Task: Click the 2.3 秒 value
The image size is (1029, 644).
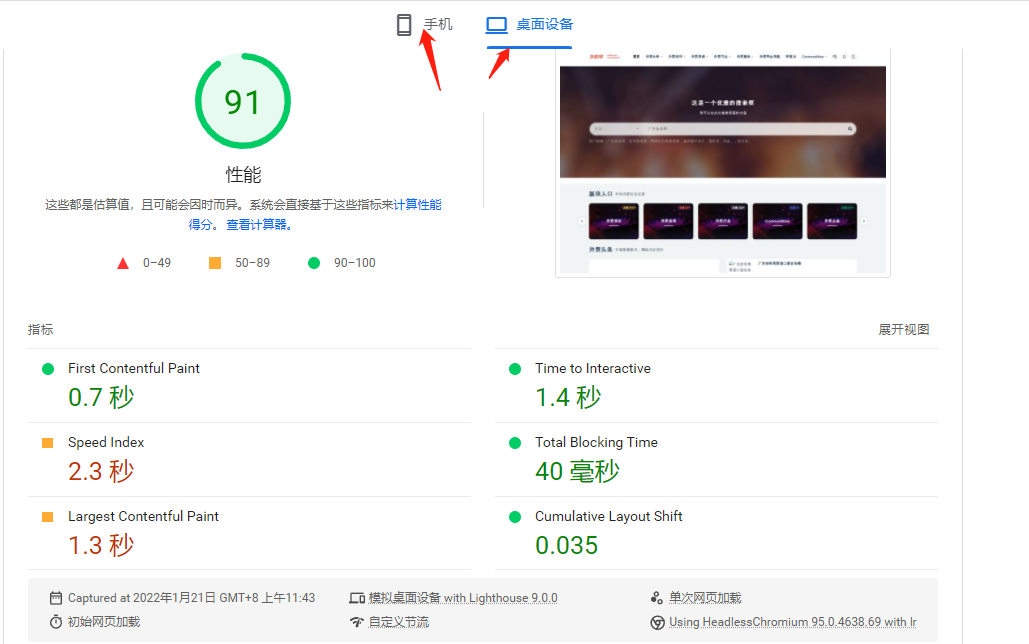Action: tap(101, 471)
